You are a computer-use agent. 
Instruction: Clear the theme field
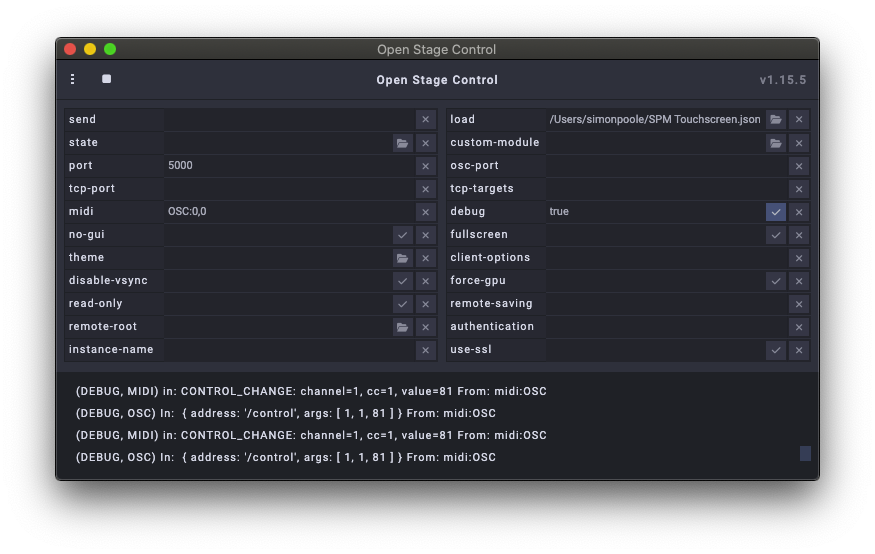[425, 258]
